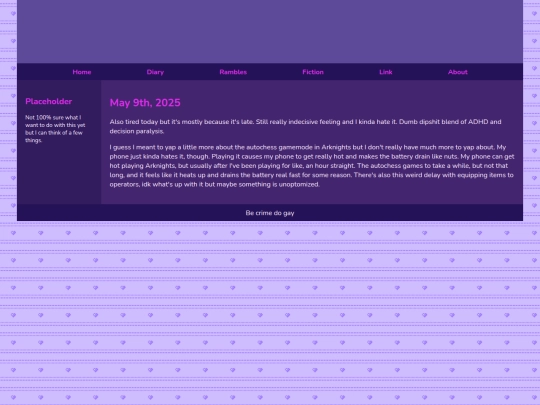Image resolution: width=540 pixels, height=405 pixels.
Task: Open the Rambles section
Action: [x=233, y=72]
